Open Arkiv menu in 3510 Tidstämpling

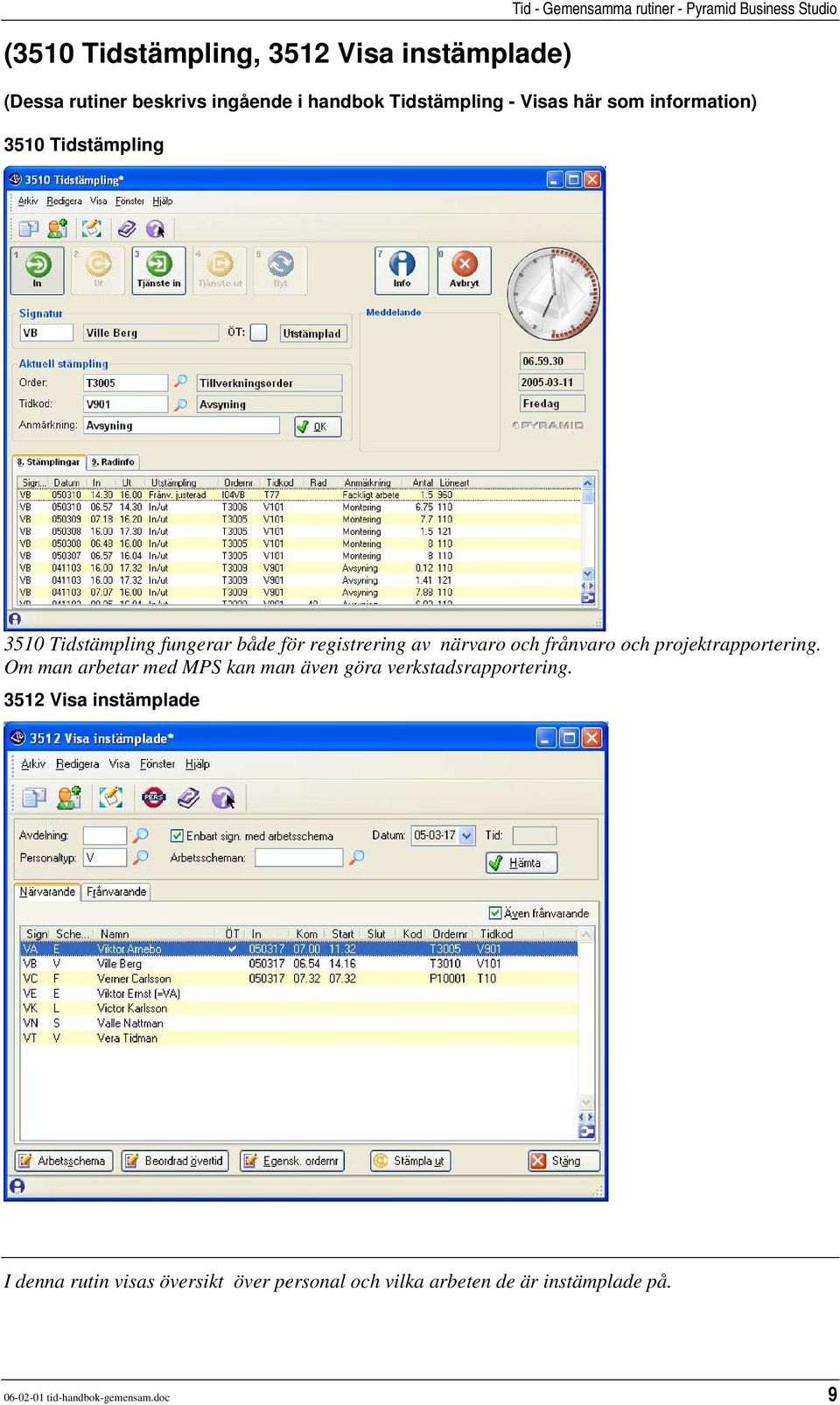click(28, 201)
